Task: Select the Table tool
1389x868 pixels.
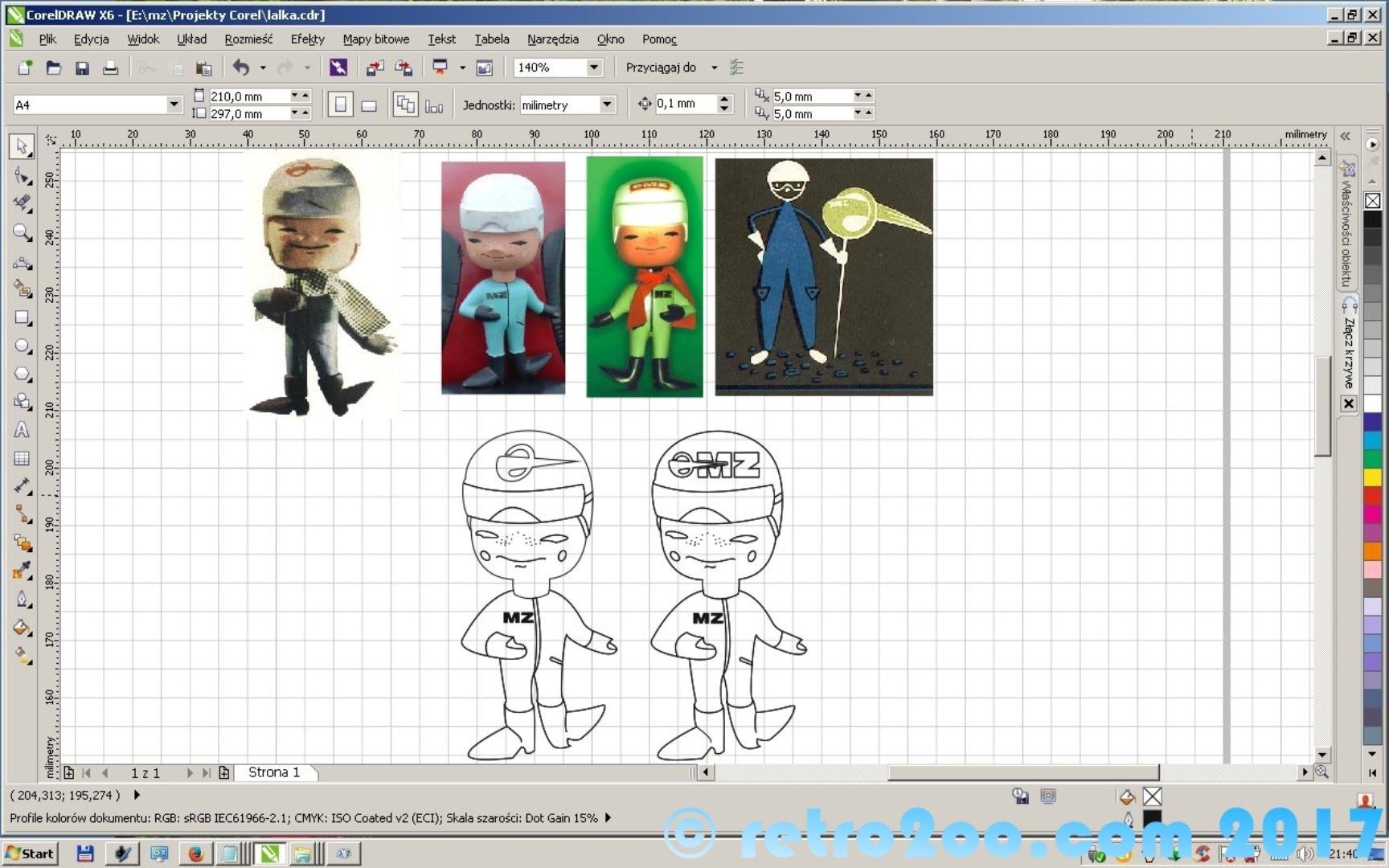Action: point(22,459)
